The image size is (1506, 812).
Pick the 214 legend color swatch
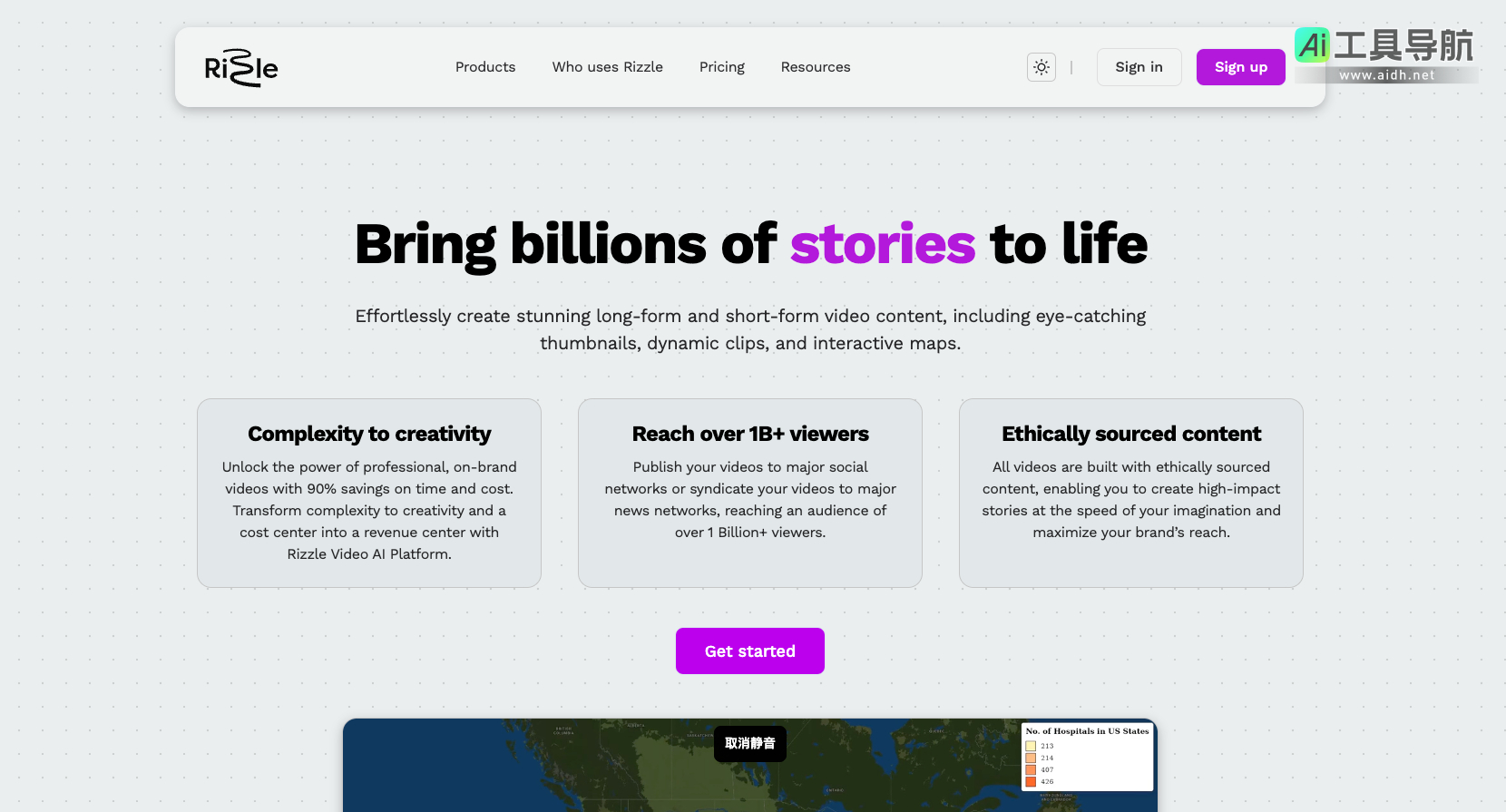(1031, 758)
